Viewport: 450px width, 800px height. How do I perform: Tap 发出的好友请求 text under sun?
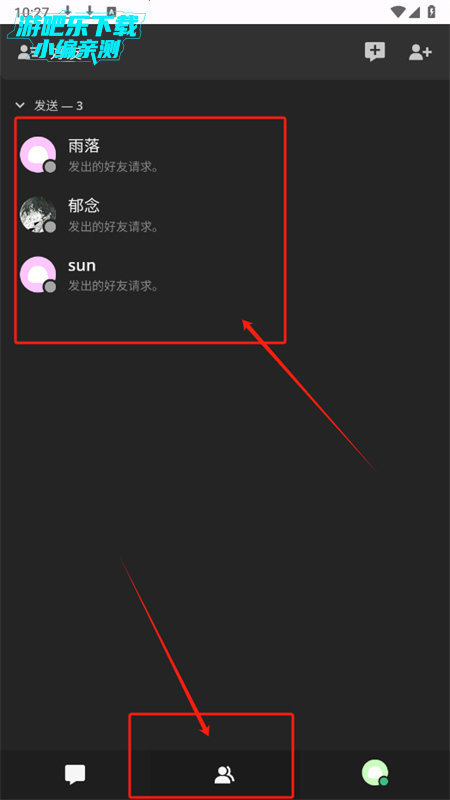pos(113,286)
